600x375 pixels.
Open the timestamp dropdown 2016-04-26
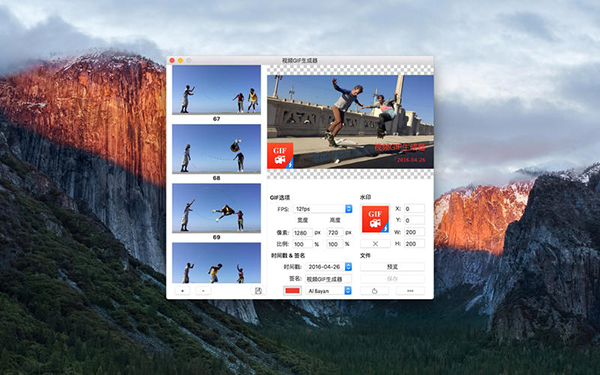[329, 267]
